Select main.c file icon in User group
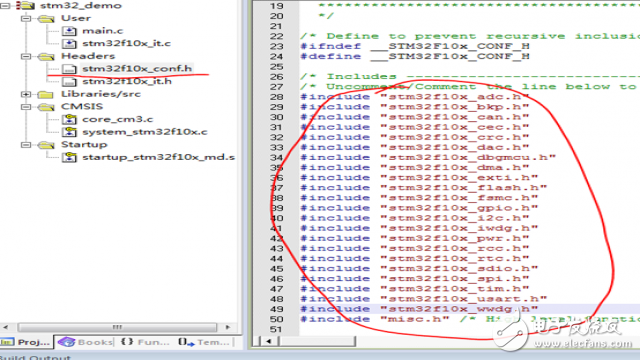The width and height of the screenshot is (640, 360). point(69,31)
